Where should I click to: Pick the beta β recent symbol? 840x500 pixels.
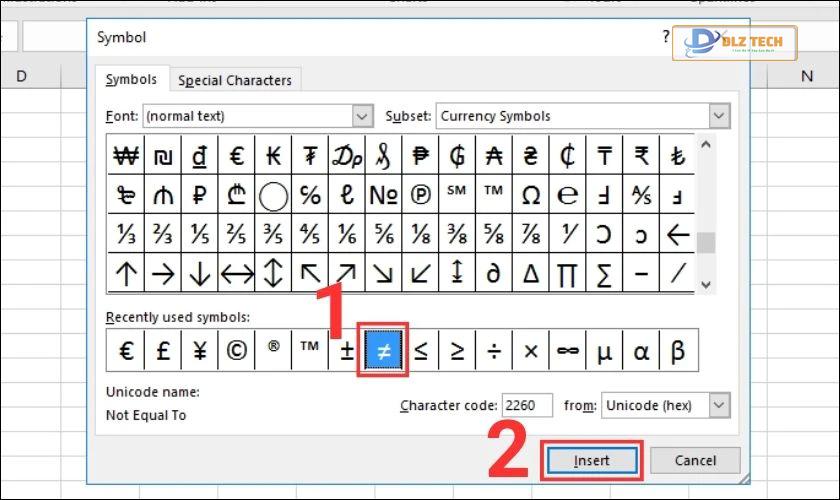[x=678, y=350]
